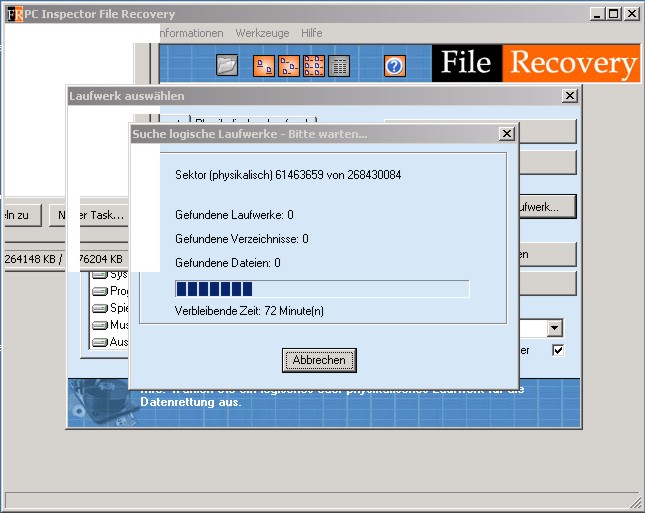
Task: Open the blue help question mark icon
Action: [x=394, y=66]
